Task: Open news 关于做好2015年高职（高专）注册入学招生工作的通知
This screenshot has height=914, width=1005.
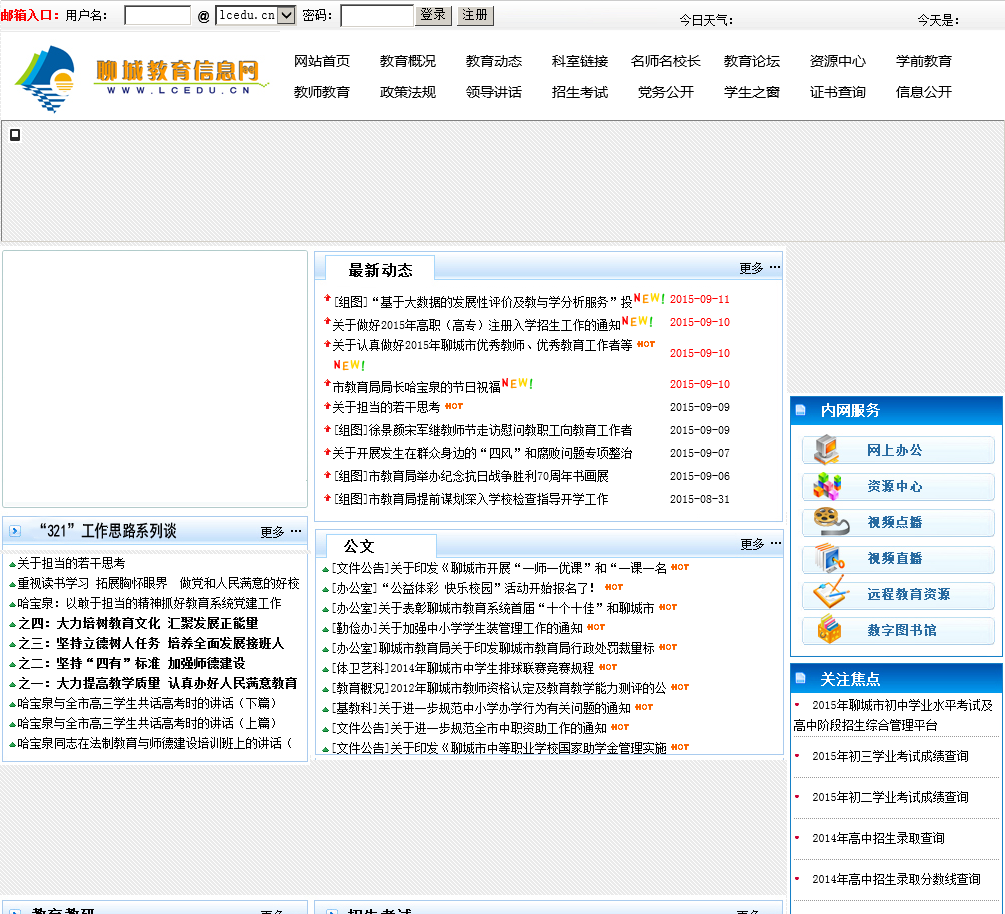Action: tap(476, 325)
